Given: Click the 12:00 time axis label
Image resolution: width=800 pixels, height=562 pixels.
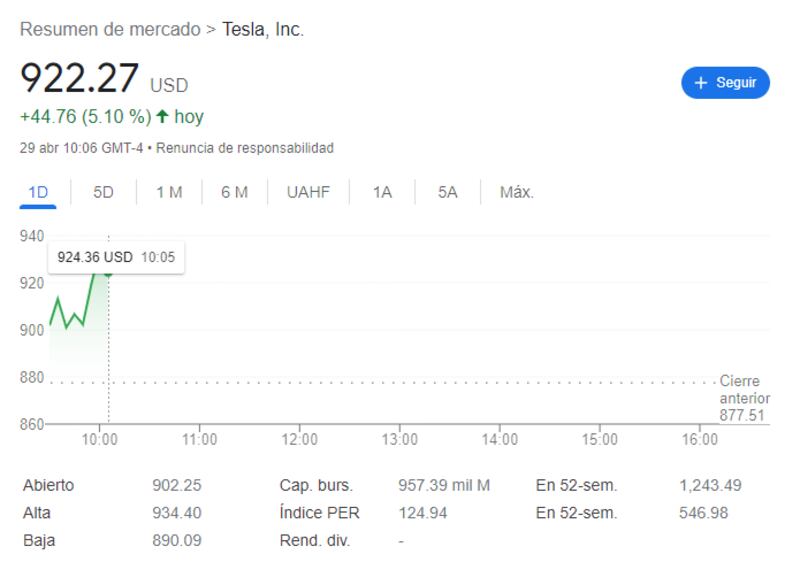Looking at the screenshot, I should tap(300, 440).
